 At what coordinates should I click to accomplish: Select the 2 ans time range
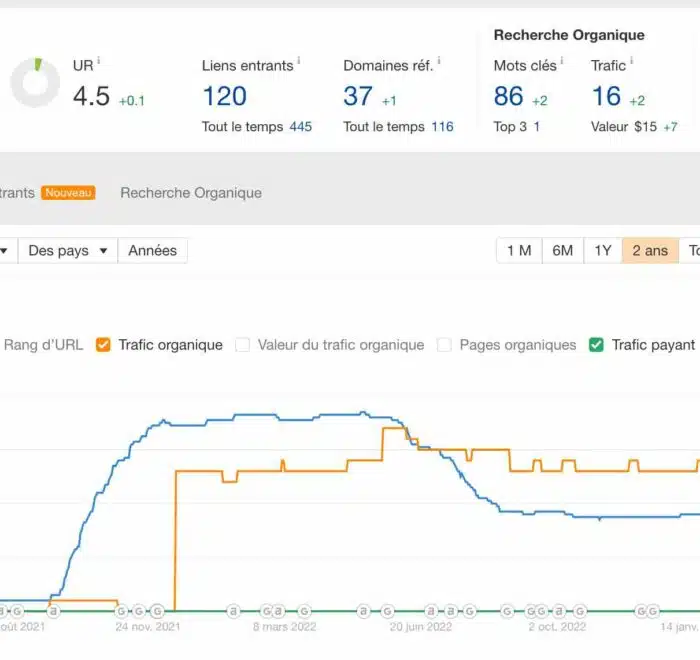[650, 251]
